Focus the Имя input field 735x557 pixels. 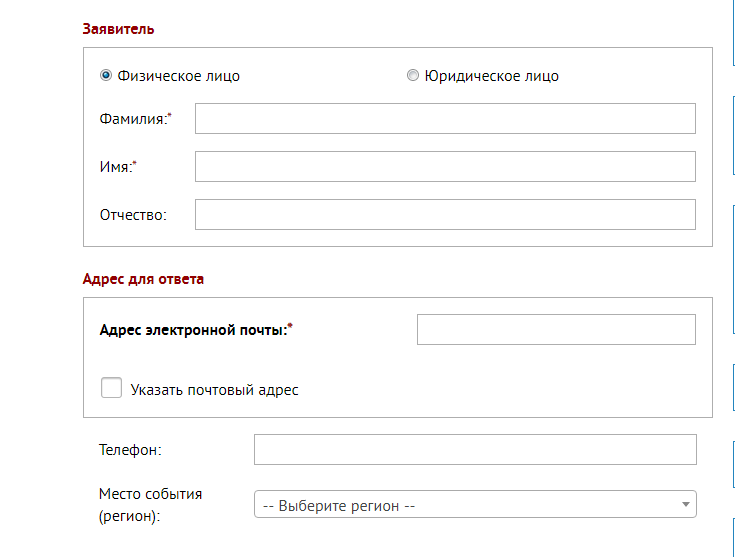click(445, 166)
